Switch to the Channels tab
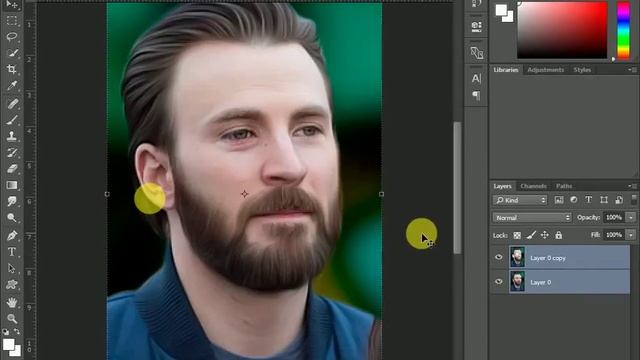 click(533, 186)
